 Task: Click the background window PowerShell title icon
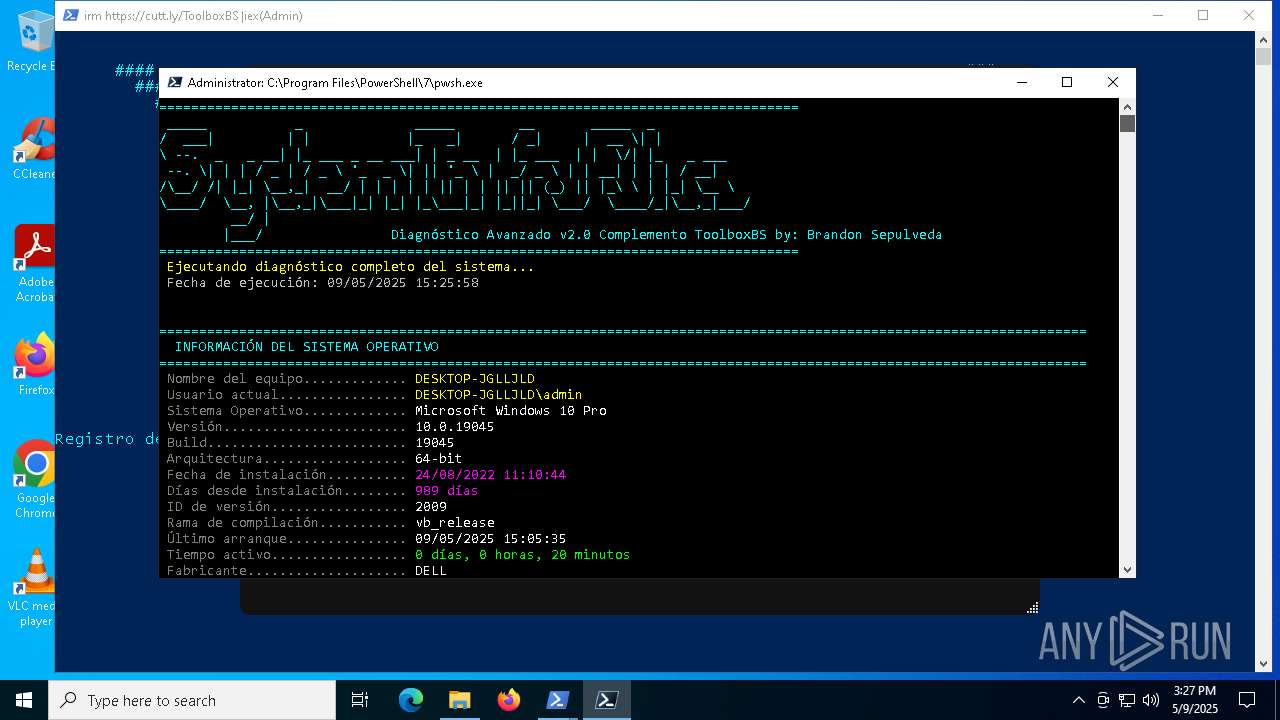pyautogui.click(x=71, y=15)
